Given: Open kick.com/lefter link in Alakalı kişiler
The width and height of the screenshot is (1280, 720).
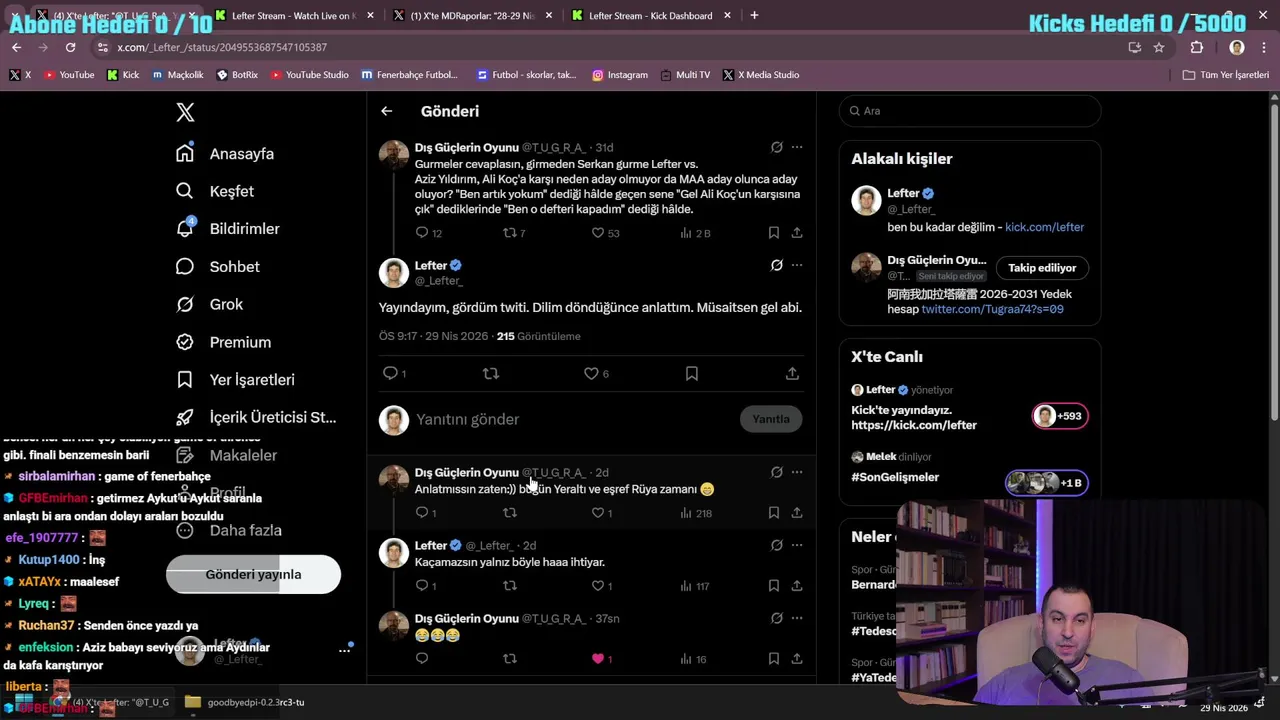Looking at the screenshot, I should coord(1044,227).
